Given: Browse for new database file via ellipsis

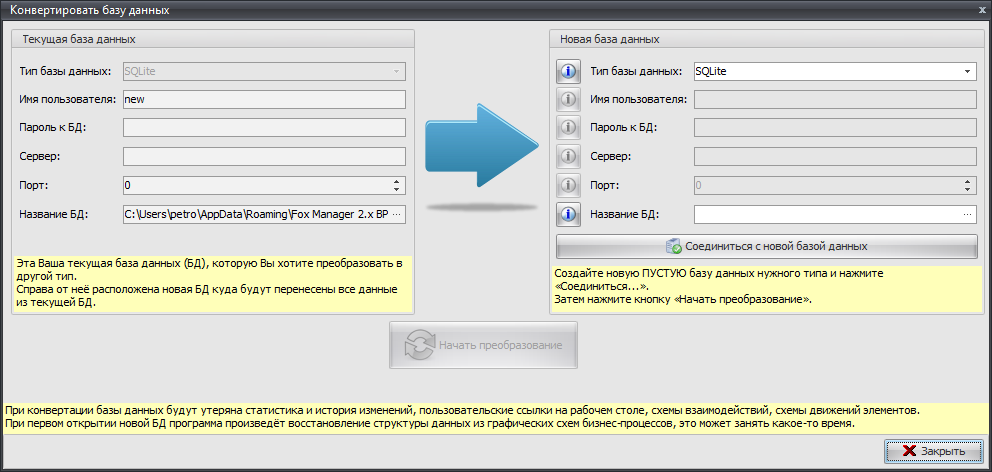Looking at the screenshot, I should coord(967,214).
